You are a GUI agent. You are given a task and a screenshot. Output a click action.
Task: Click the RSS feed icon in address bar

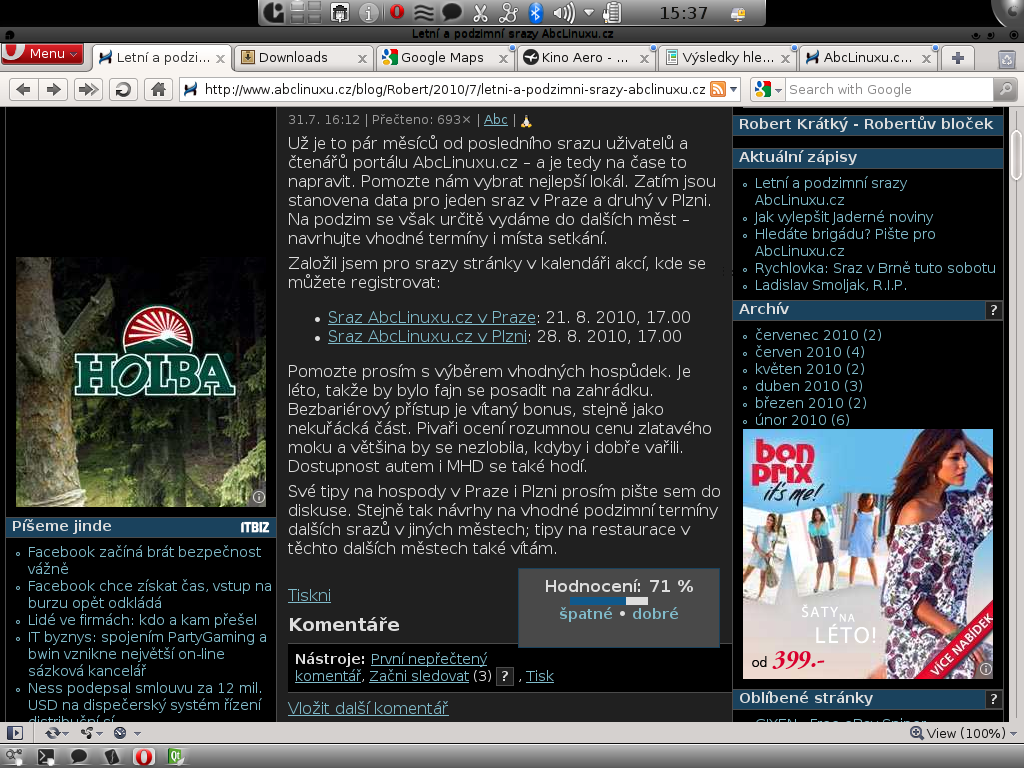(x=718, y=89)
